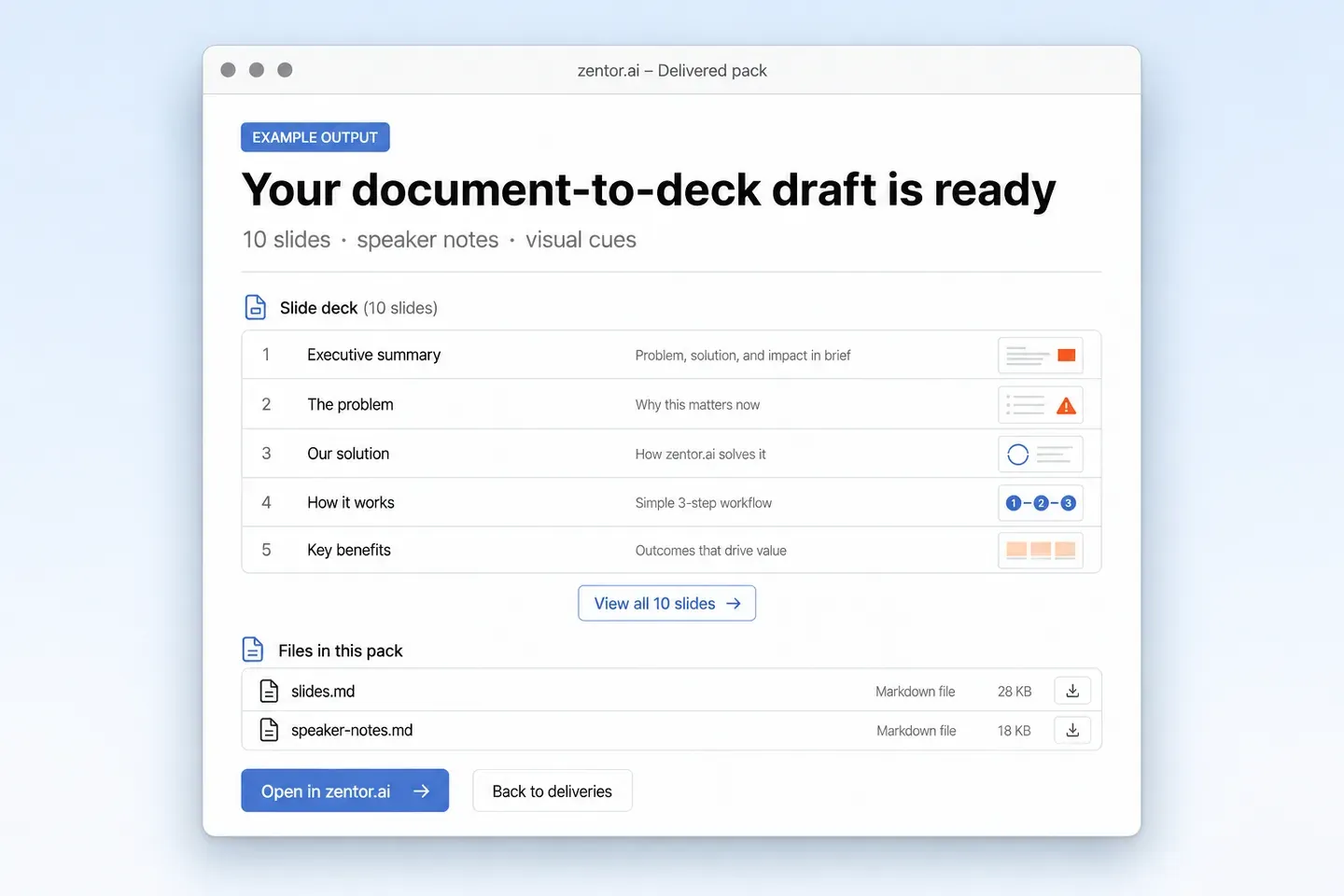Click the 'Files in this pack' section label

point(341,651)
